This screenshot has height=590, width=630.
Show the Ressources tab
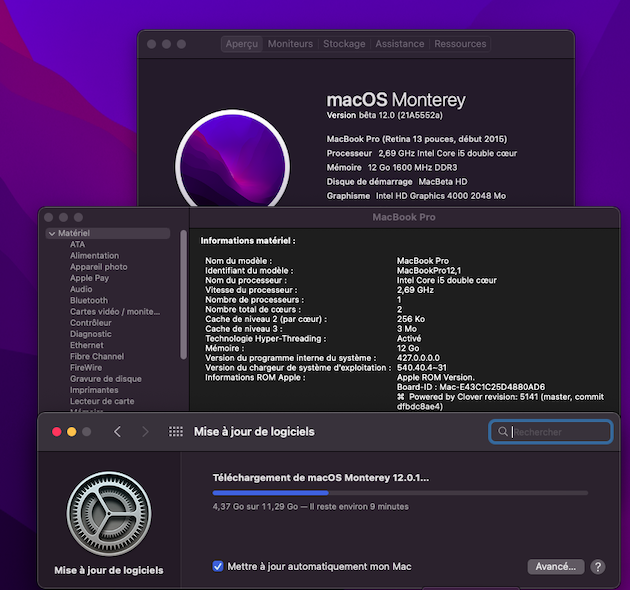460,44
